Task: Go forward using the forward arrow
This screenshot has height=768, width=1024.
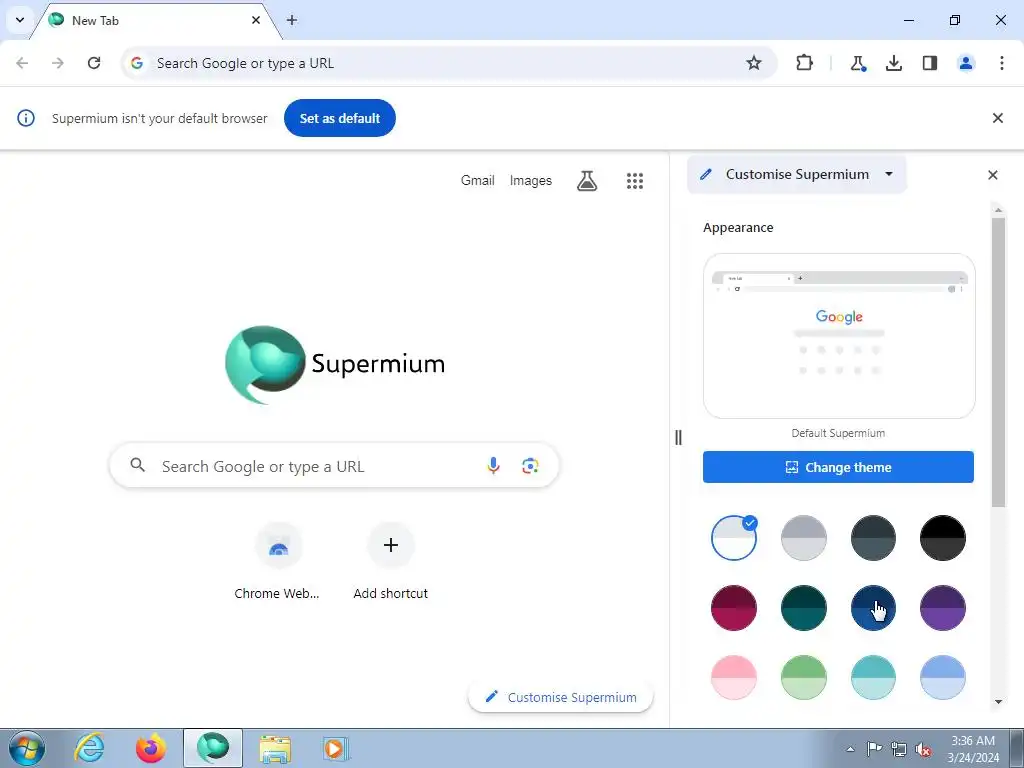Action: (58, 63)
